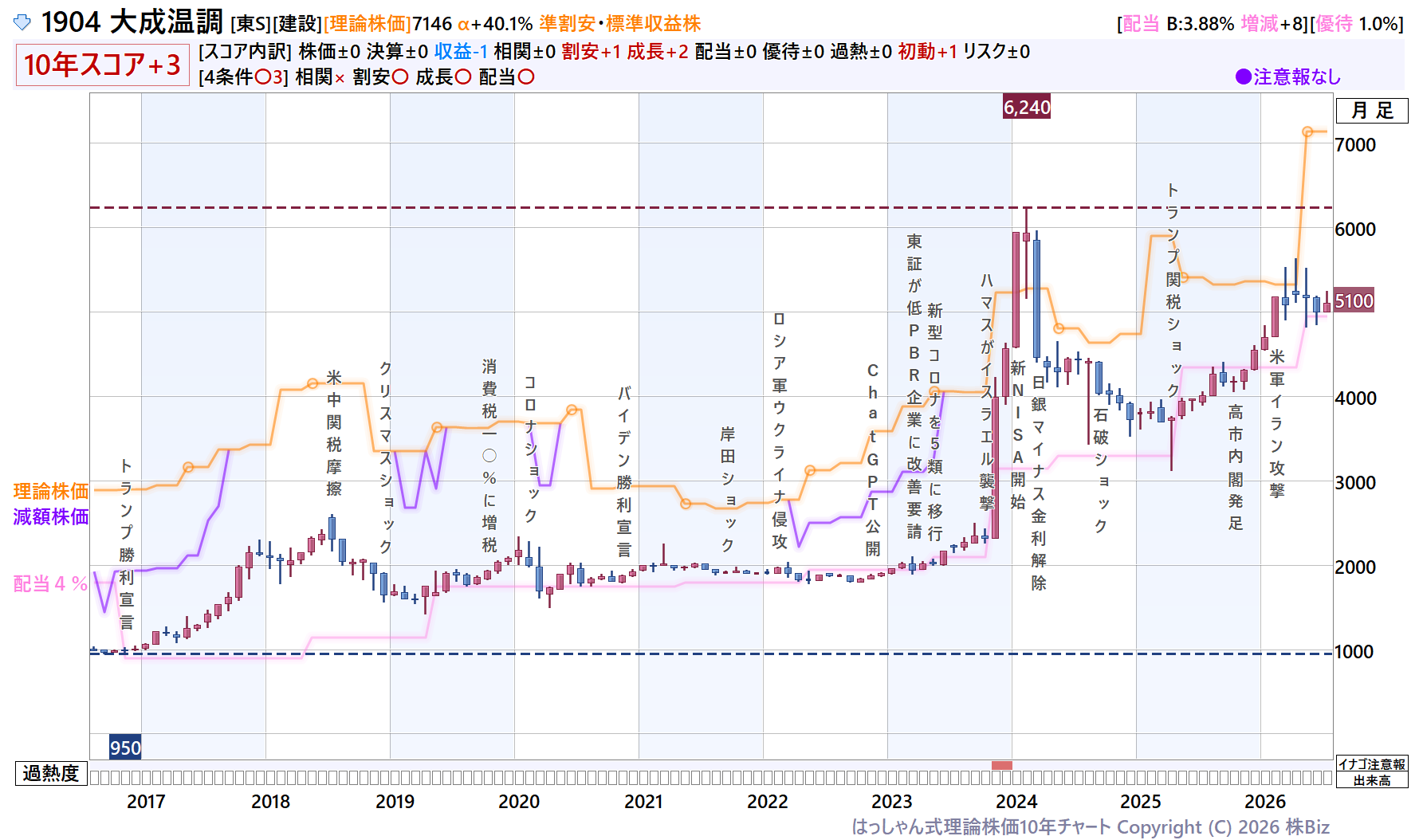Image resolution: width=1419 pixels, height=840 pixels.
Task: Click the 2017 year axis label
Action: (x=146, y=802)
